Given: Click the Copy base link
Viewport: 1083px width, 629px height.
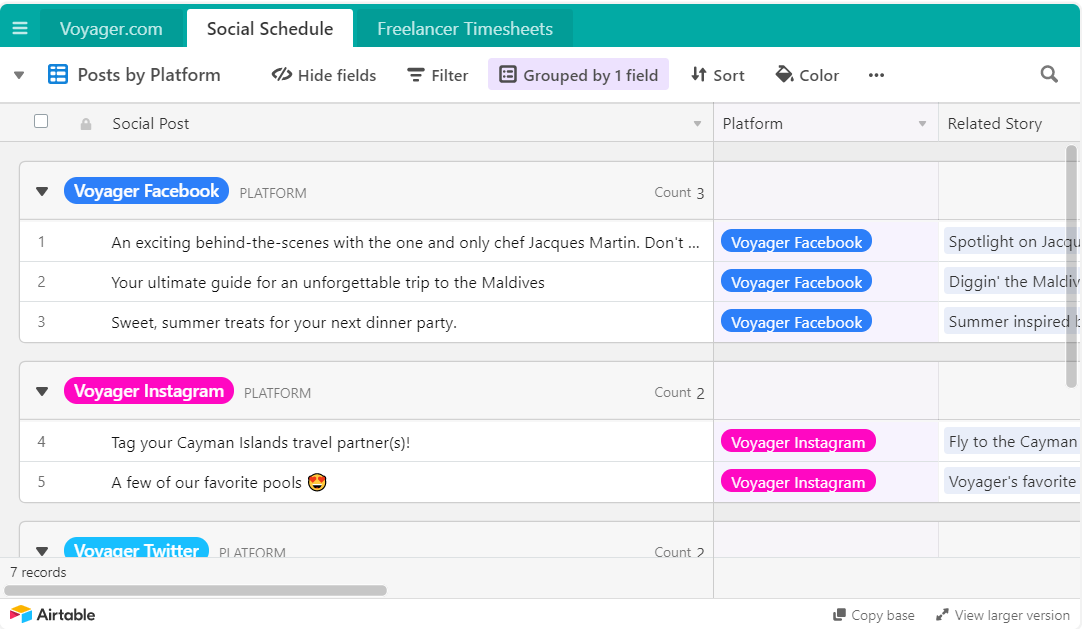Looking at the screenshot, I should (x=874, y=615).
